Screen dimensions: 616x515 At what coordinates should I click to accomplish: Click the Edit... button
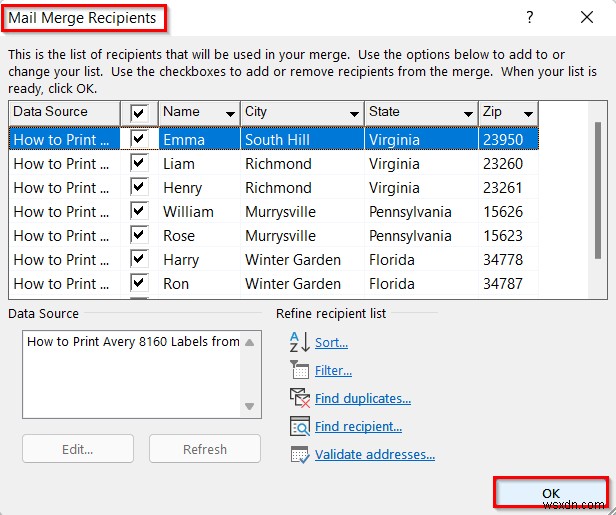78,449
